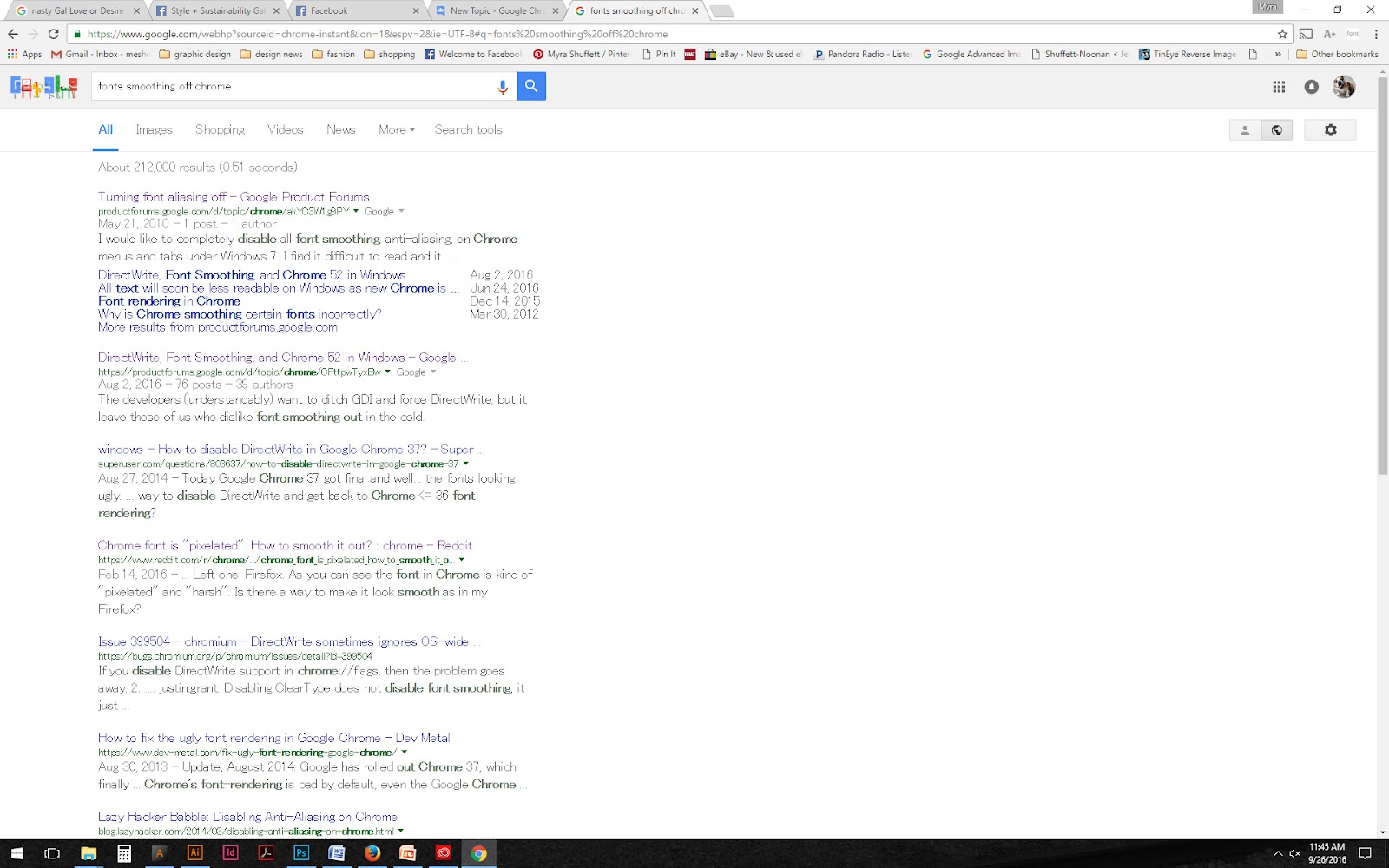
Task: Click the Google voice search microphone
Action: tap(502, 87)
